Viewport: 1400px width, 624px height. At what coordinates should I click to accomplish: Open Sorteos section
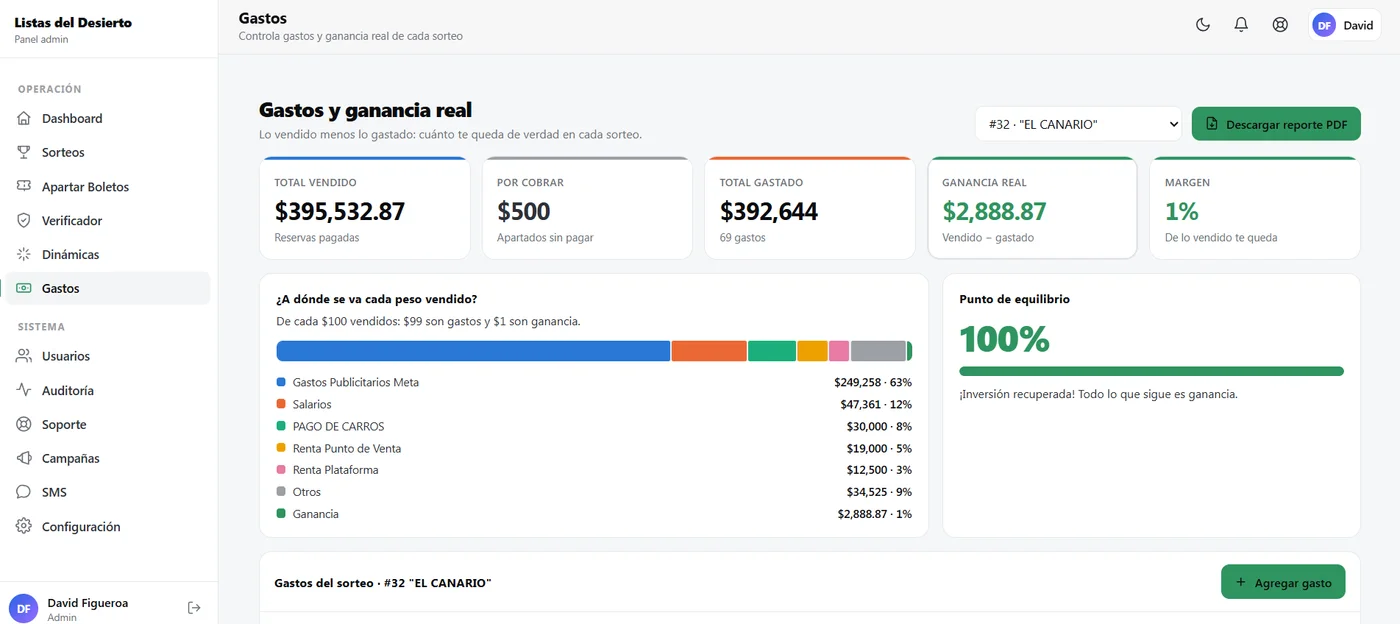(x=108, y=152)
